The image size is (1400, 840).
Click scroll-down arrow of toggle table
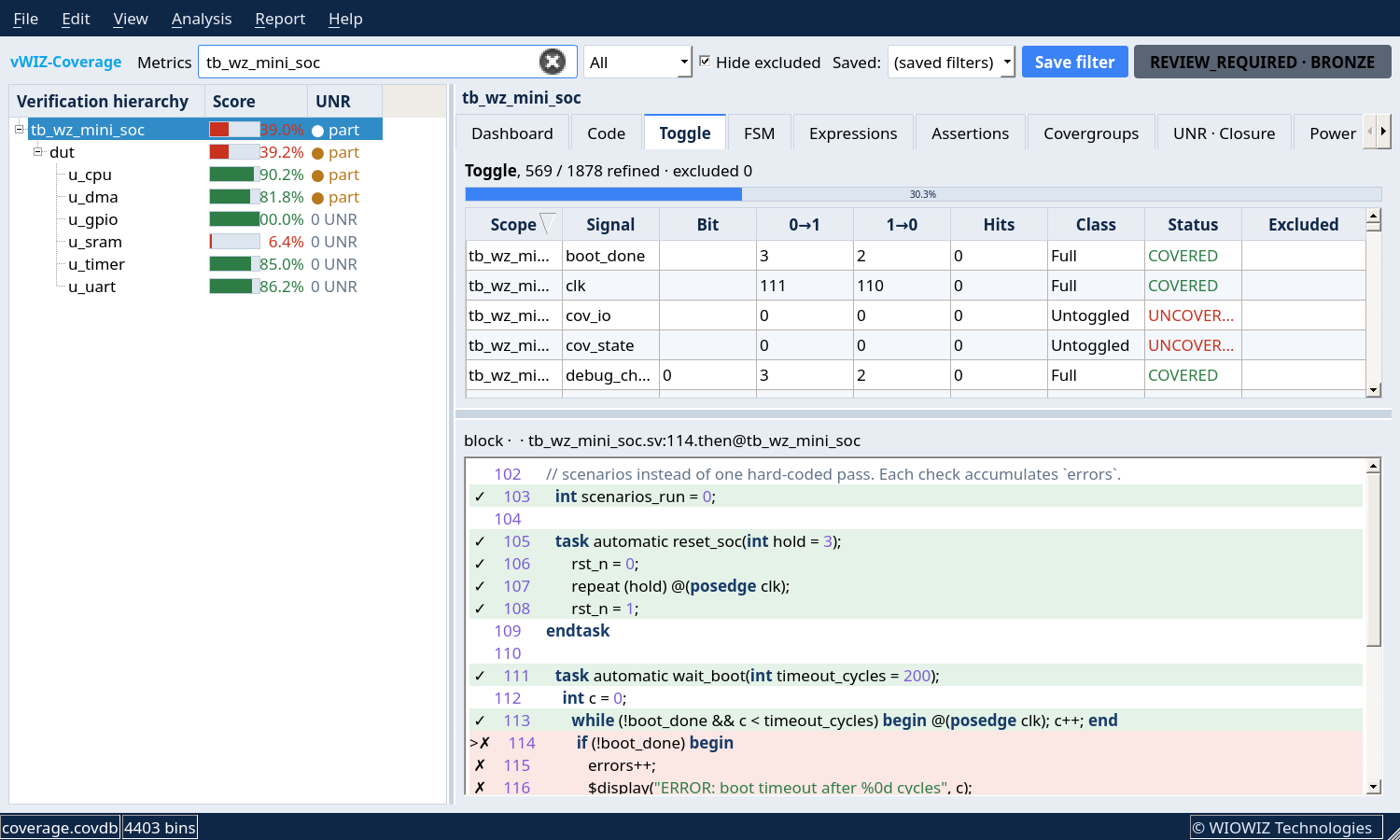[1373, 390]
